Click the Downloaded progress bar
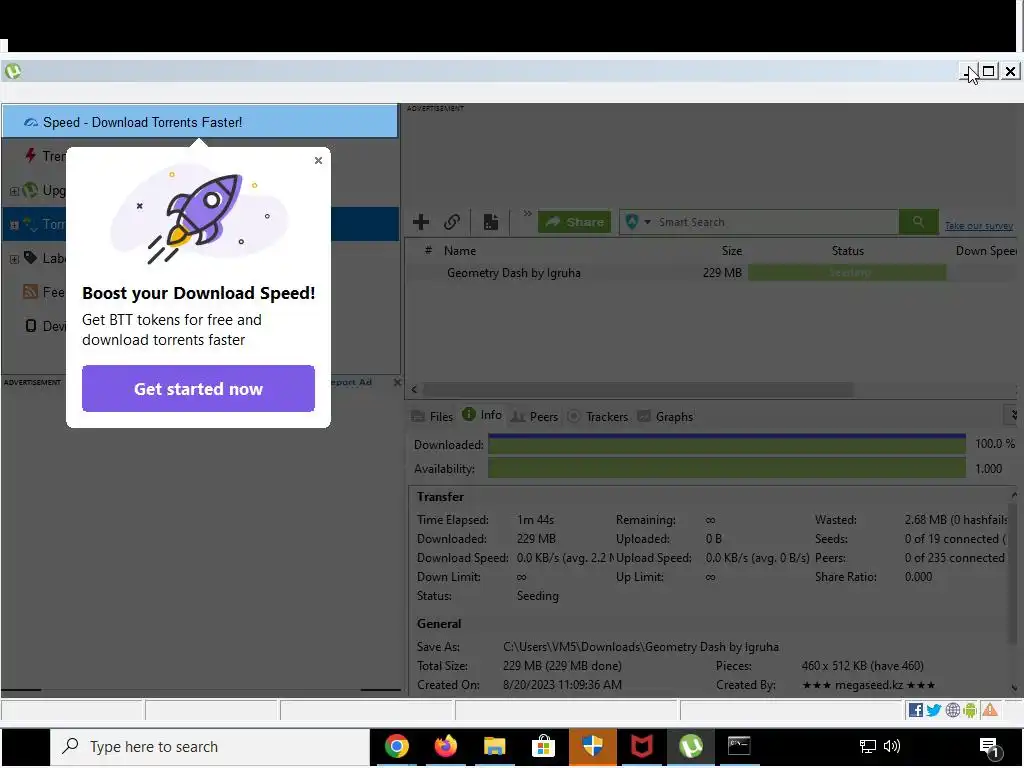Image resolution: width=1024 pixels, height=768 pixels. (x=727, y=444)
